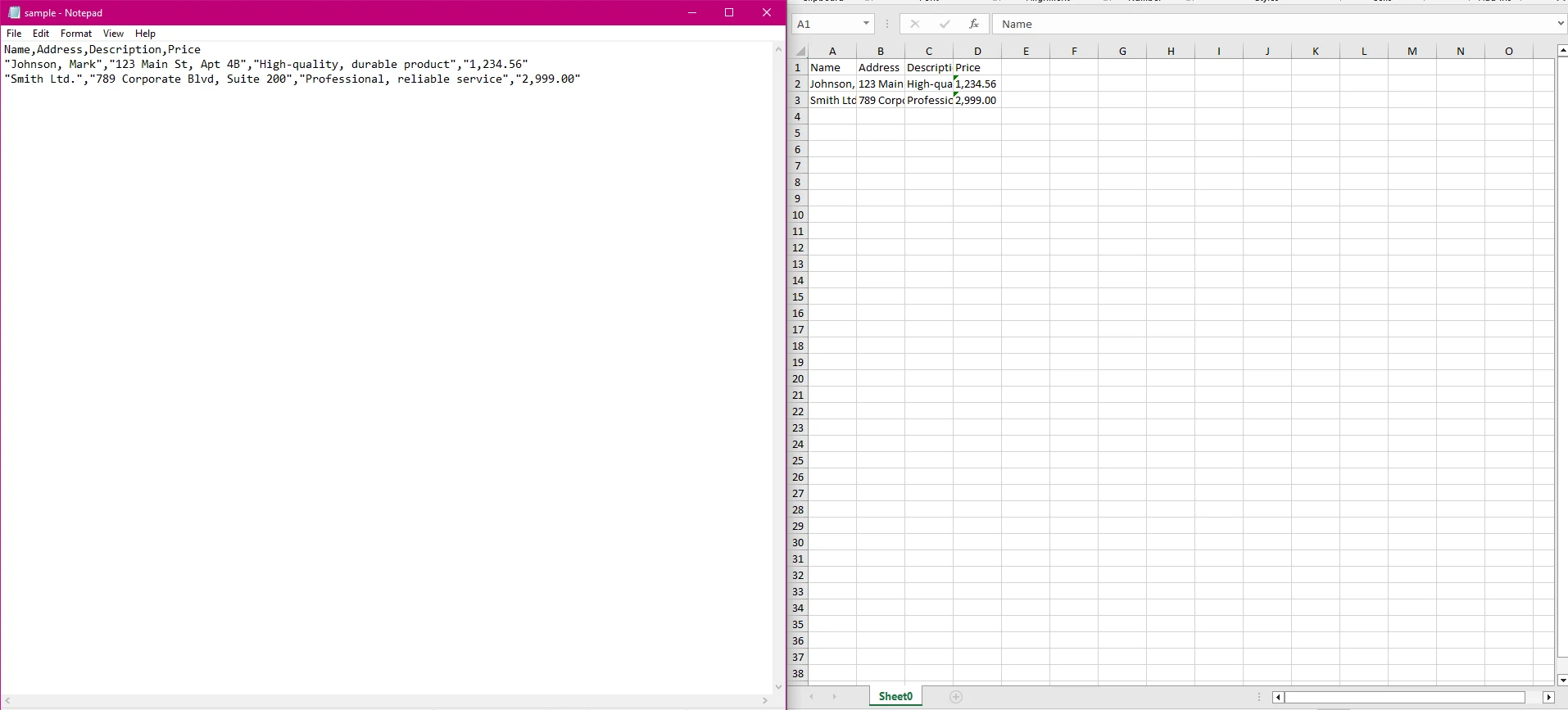1568x710 pixels.
Task: Open the Notepad Format menu
Action: point(76,34)
